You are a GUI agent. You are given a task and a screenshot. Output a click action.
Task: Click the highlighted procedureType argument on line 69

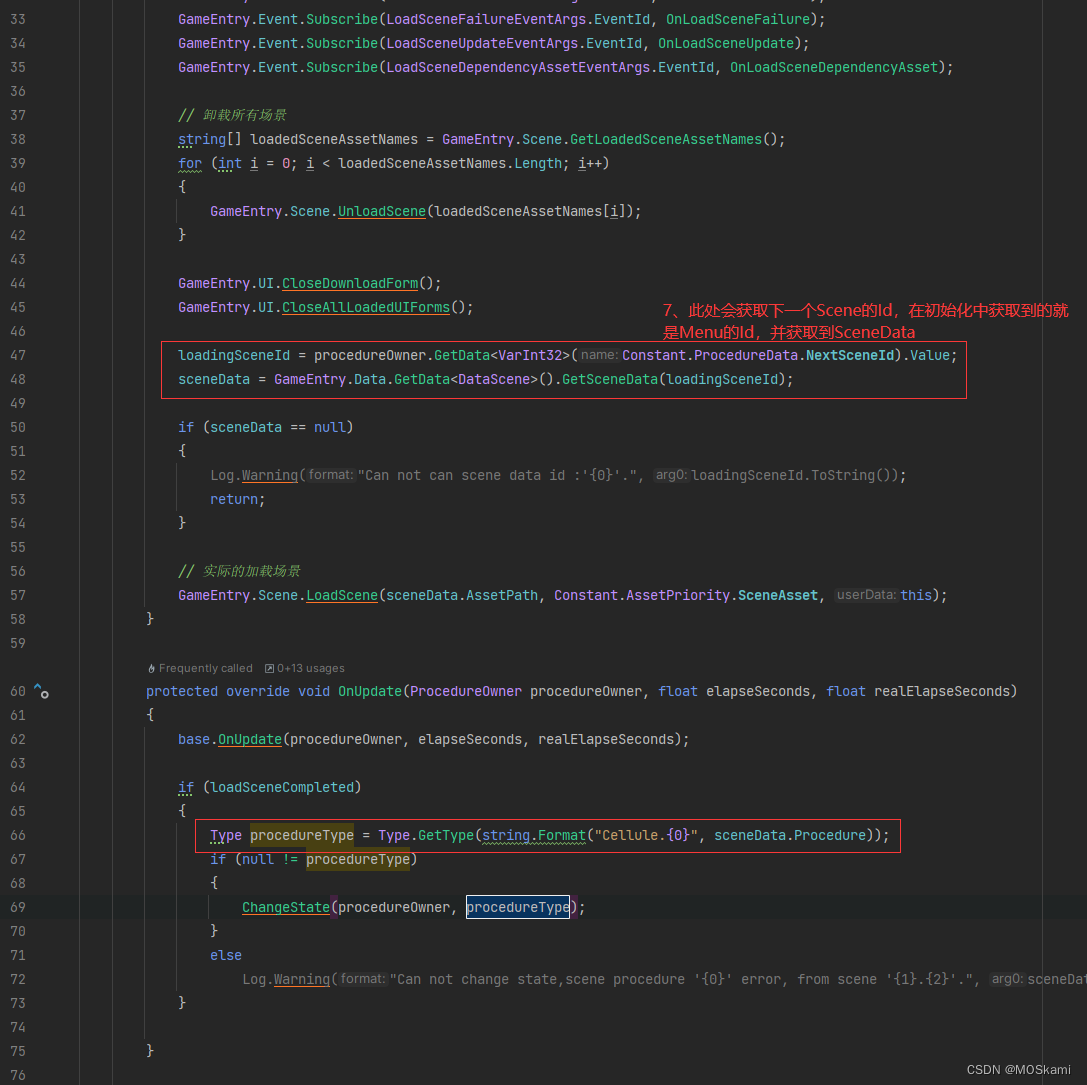(518, 908)
